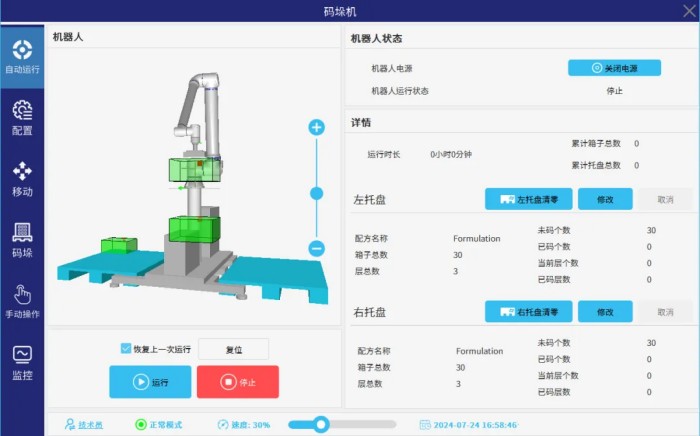Click 右托盘清零 to clear right pallet

pyautogui.click(x=528, y=312)
